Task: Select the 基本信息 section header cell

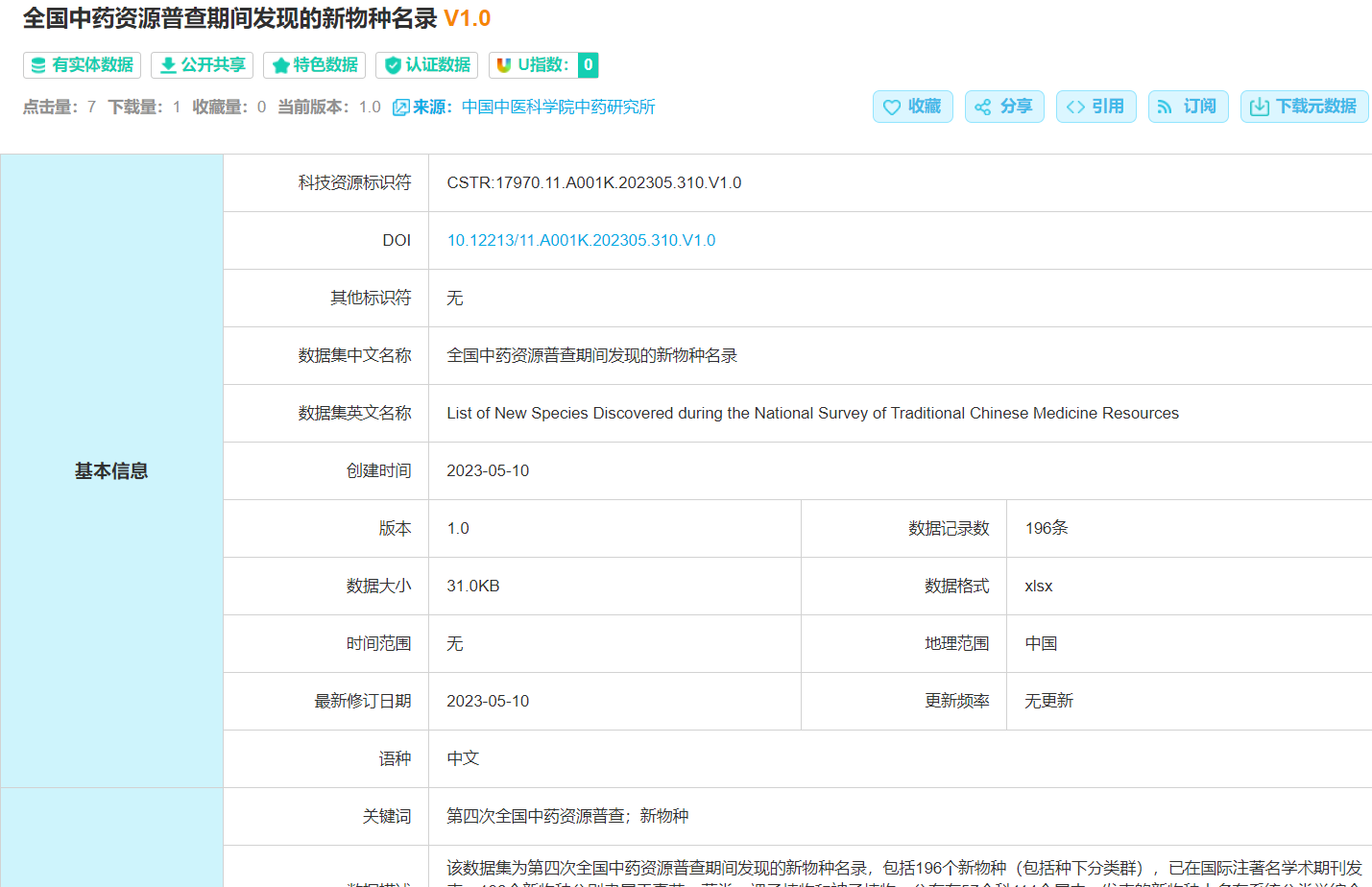Action: (111, 470)
